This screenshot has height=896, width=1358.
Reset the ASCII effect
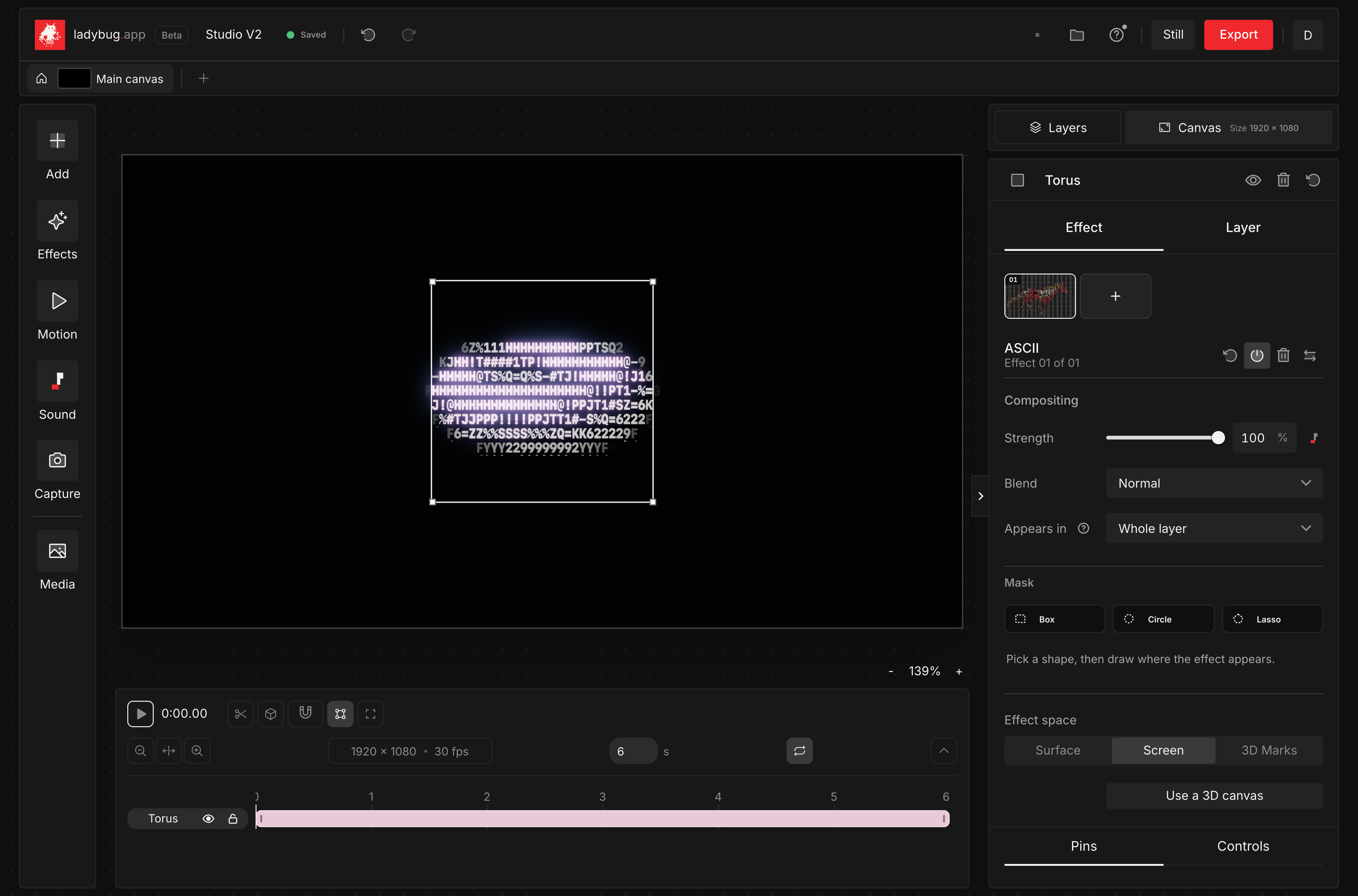(1230, 356)
